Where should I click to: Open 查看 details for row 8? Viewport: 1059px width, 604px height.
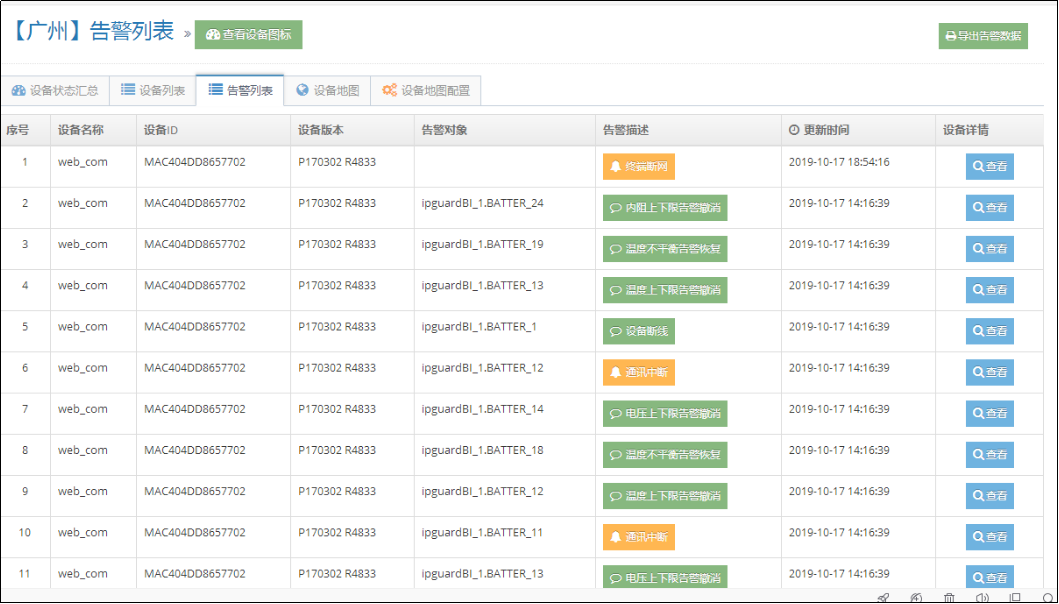(x=989, y=454)
